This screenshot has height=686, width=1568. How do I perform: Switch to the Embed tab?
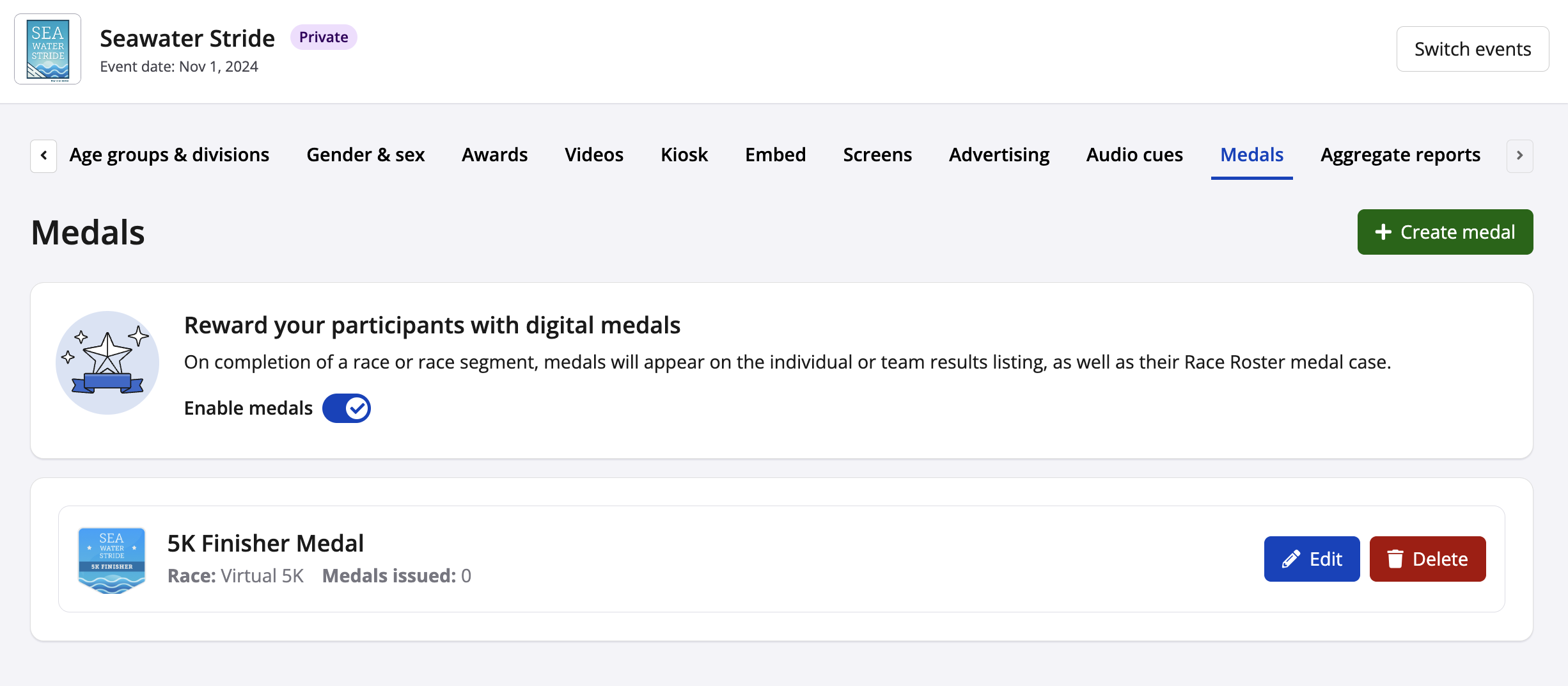pos(775,155)
